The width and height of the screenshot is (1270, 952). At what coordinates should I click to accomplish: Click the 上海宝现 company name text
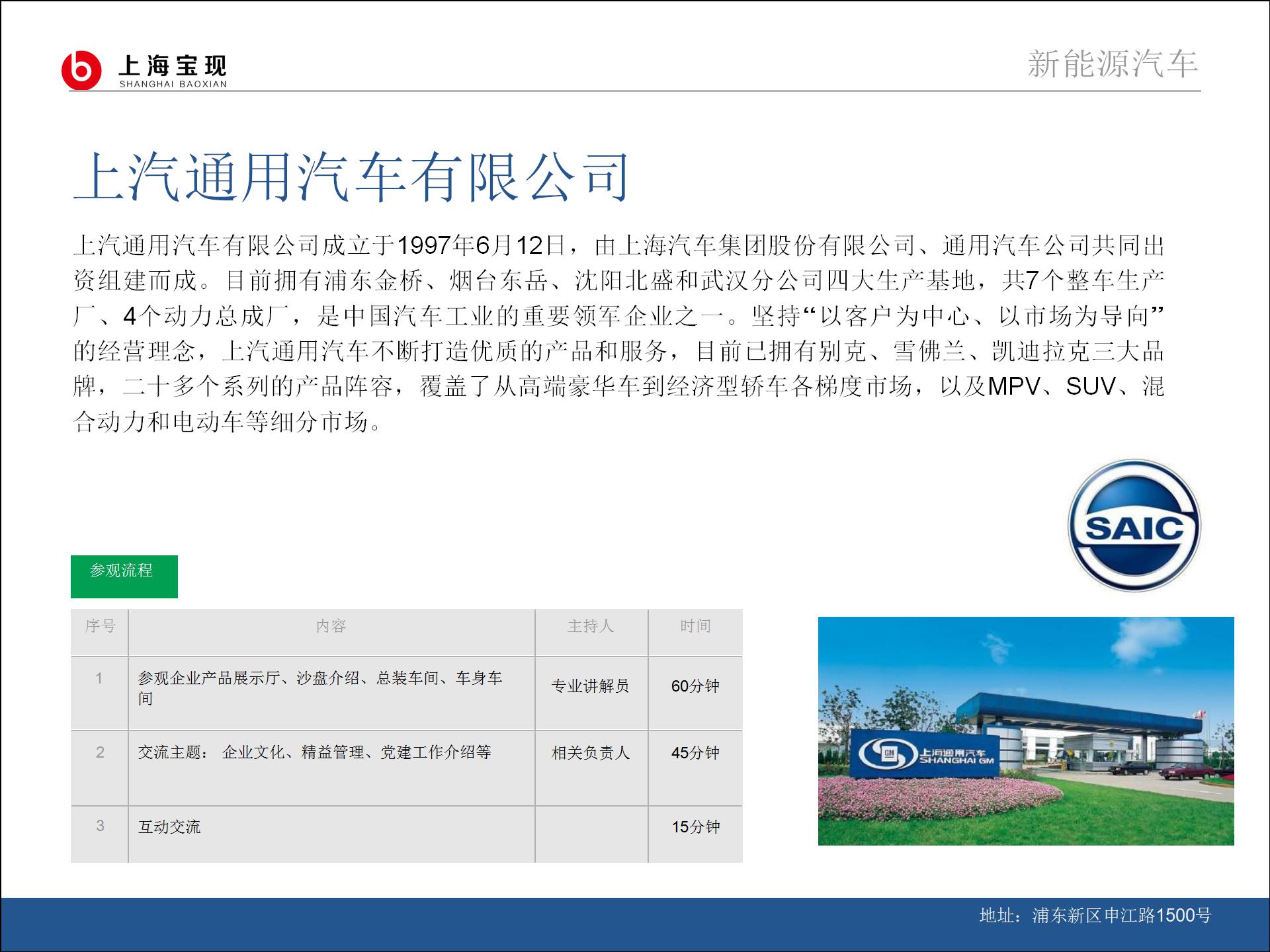[173, 65]
